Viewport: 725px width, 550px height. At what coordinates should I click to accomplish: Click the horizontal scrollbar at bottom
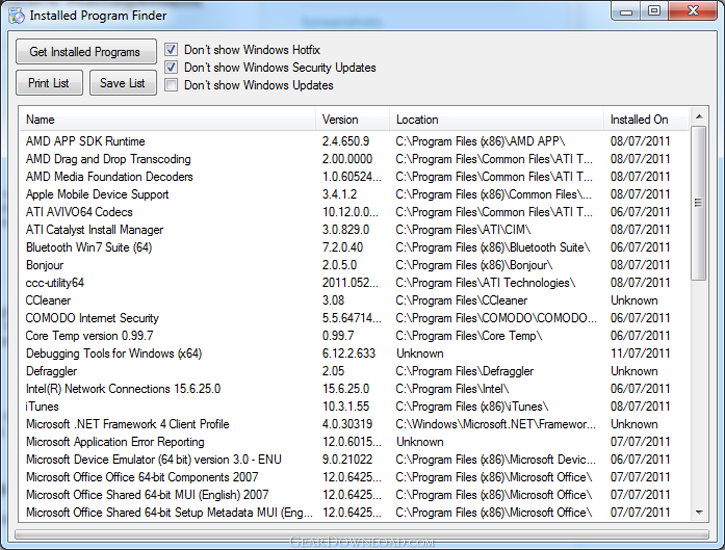pyautogui.click(x=362, y=535)
